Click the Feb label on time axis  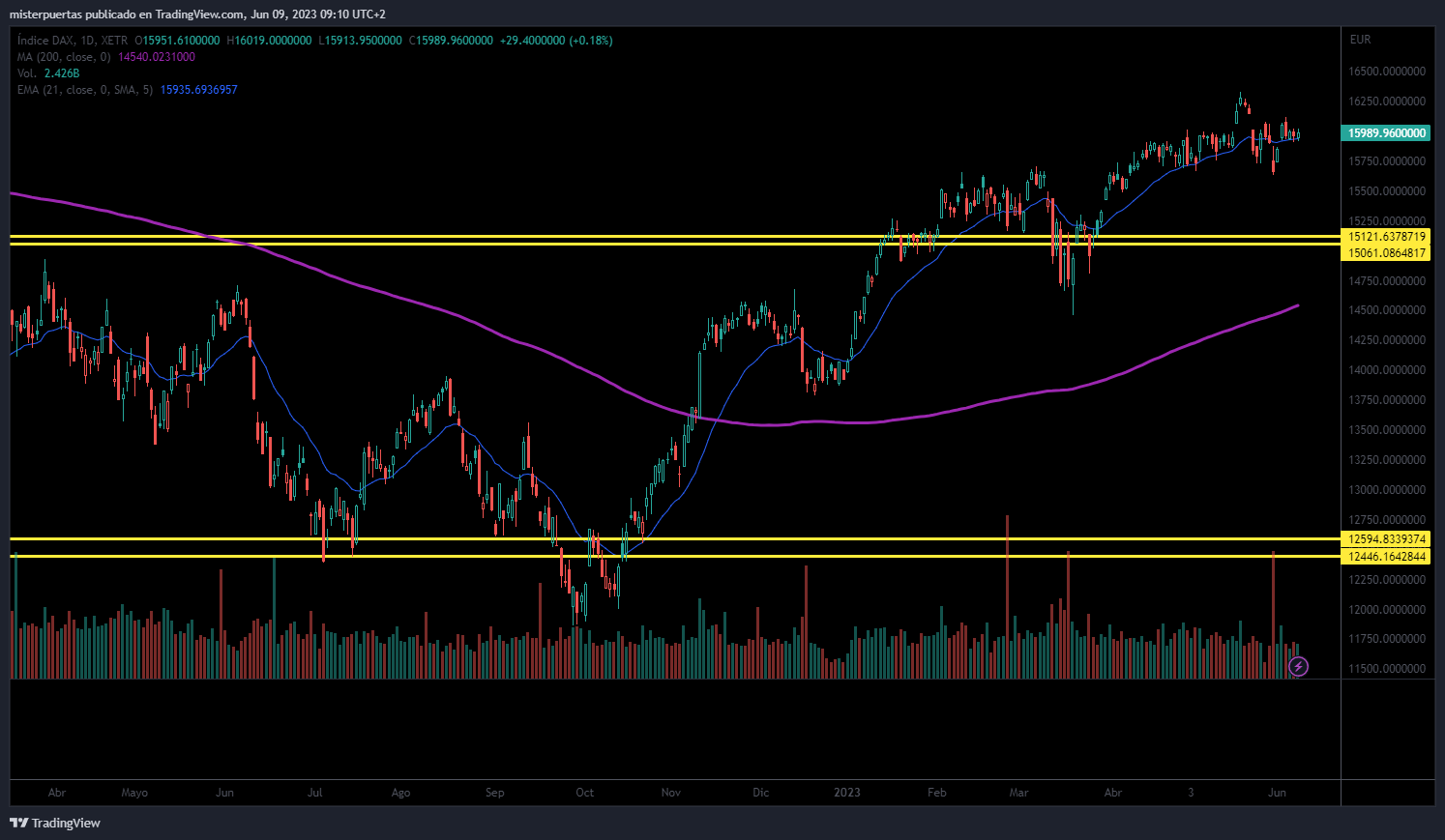(x=936, y=793)
